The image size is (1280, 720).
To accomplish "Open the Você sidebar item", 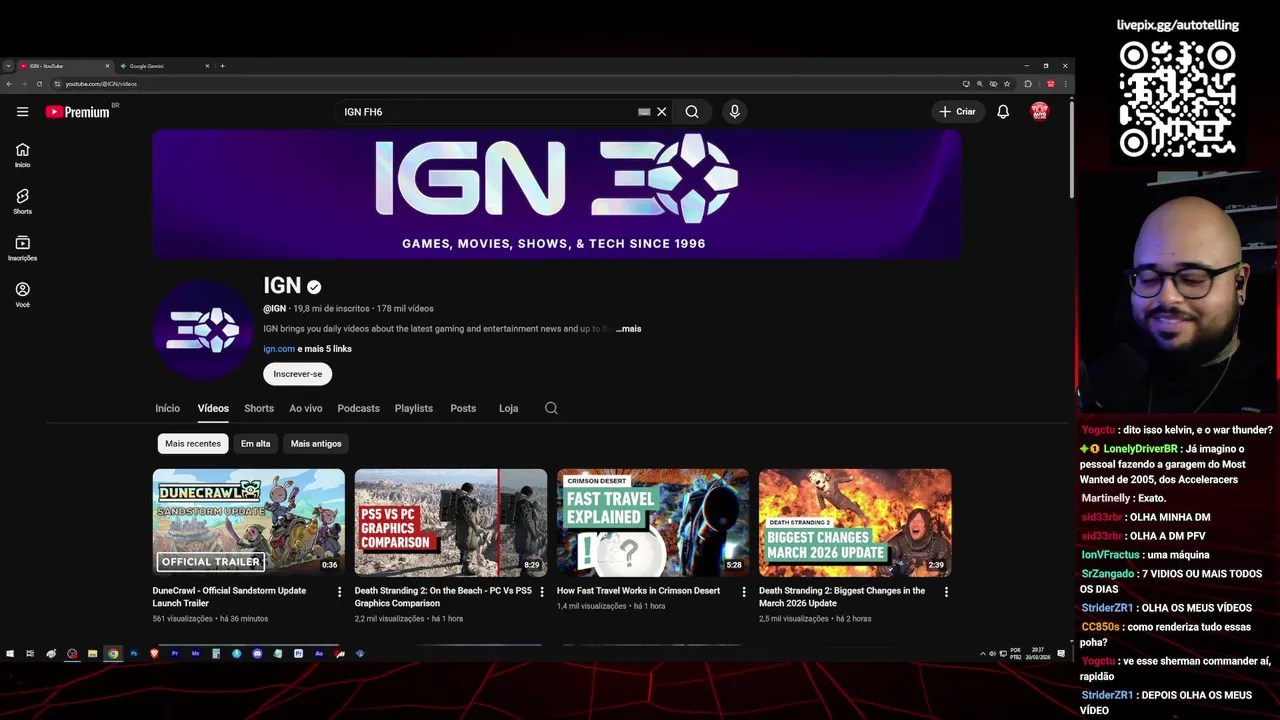I will click(x=22, y=294).
